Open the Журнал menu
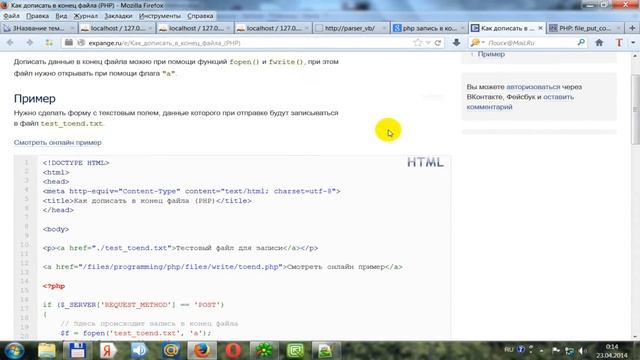 click(x=86, y=16)
